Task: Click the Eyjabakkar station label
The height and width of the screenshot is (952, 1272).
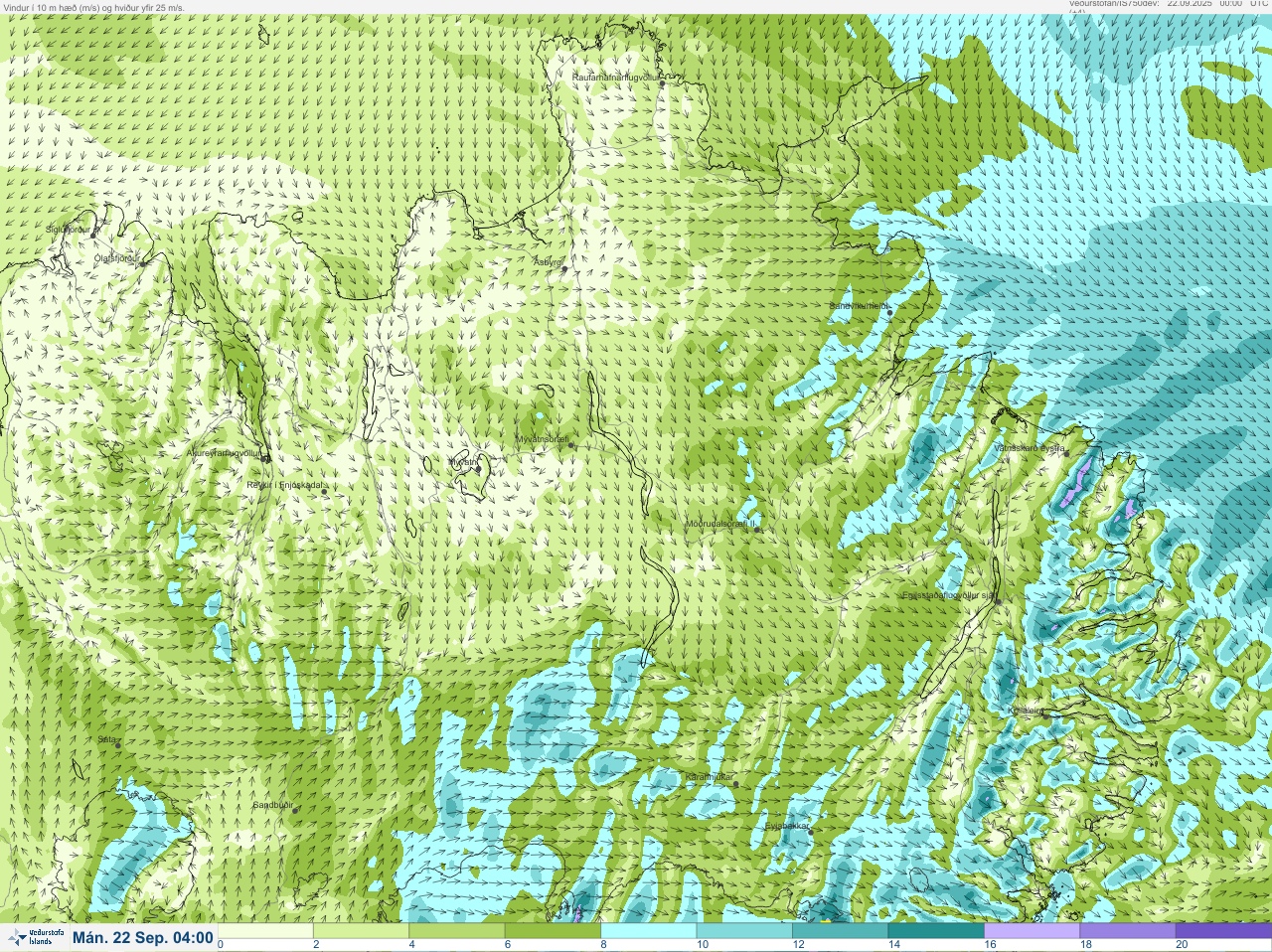Action: [788, 826]
